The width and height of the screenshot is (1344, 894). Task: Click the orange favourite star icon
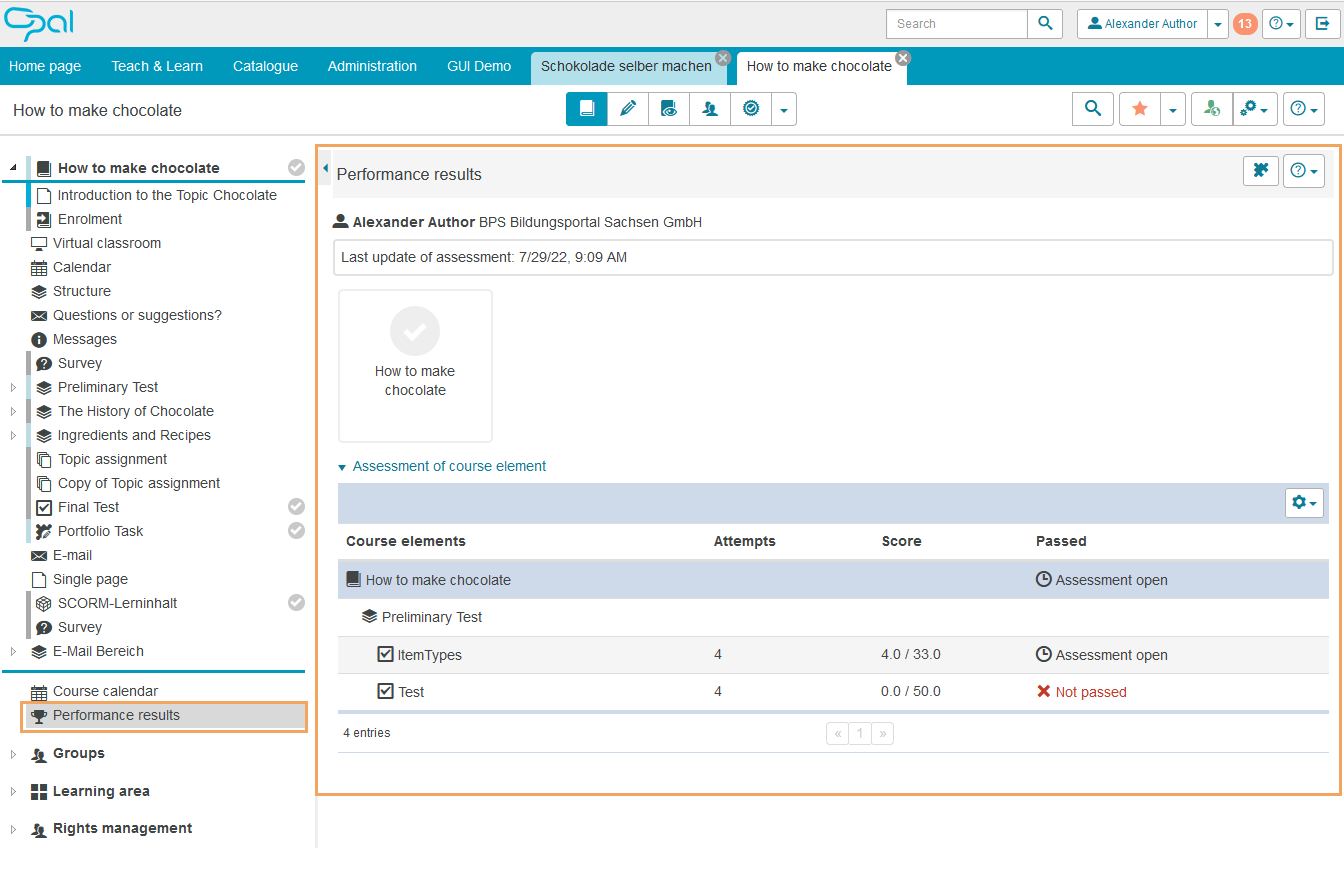1139,109
